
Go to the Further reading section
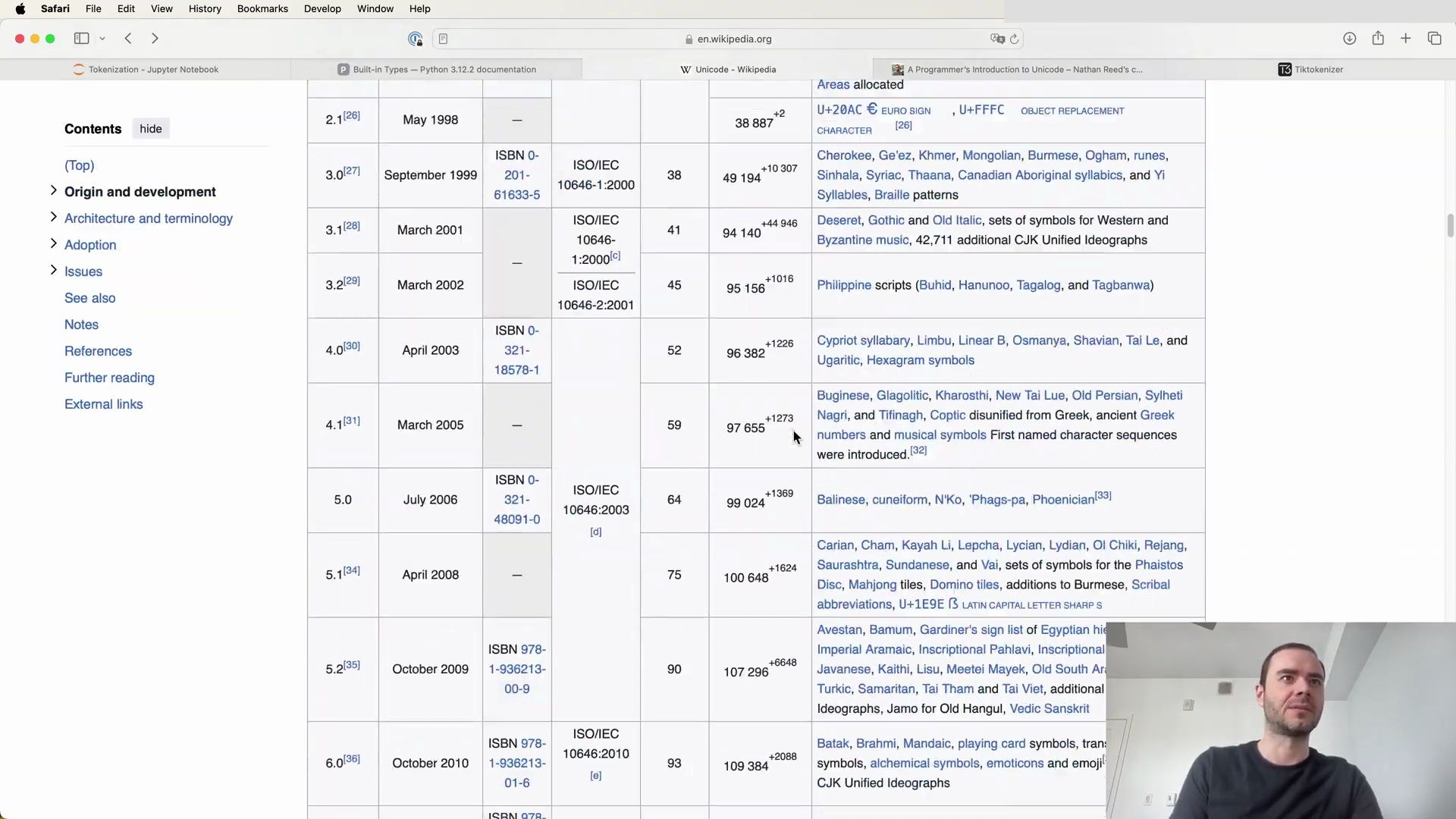point(109,378)
